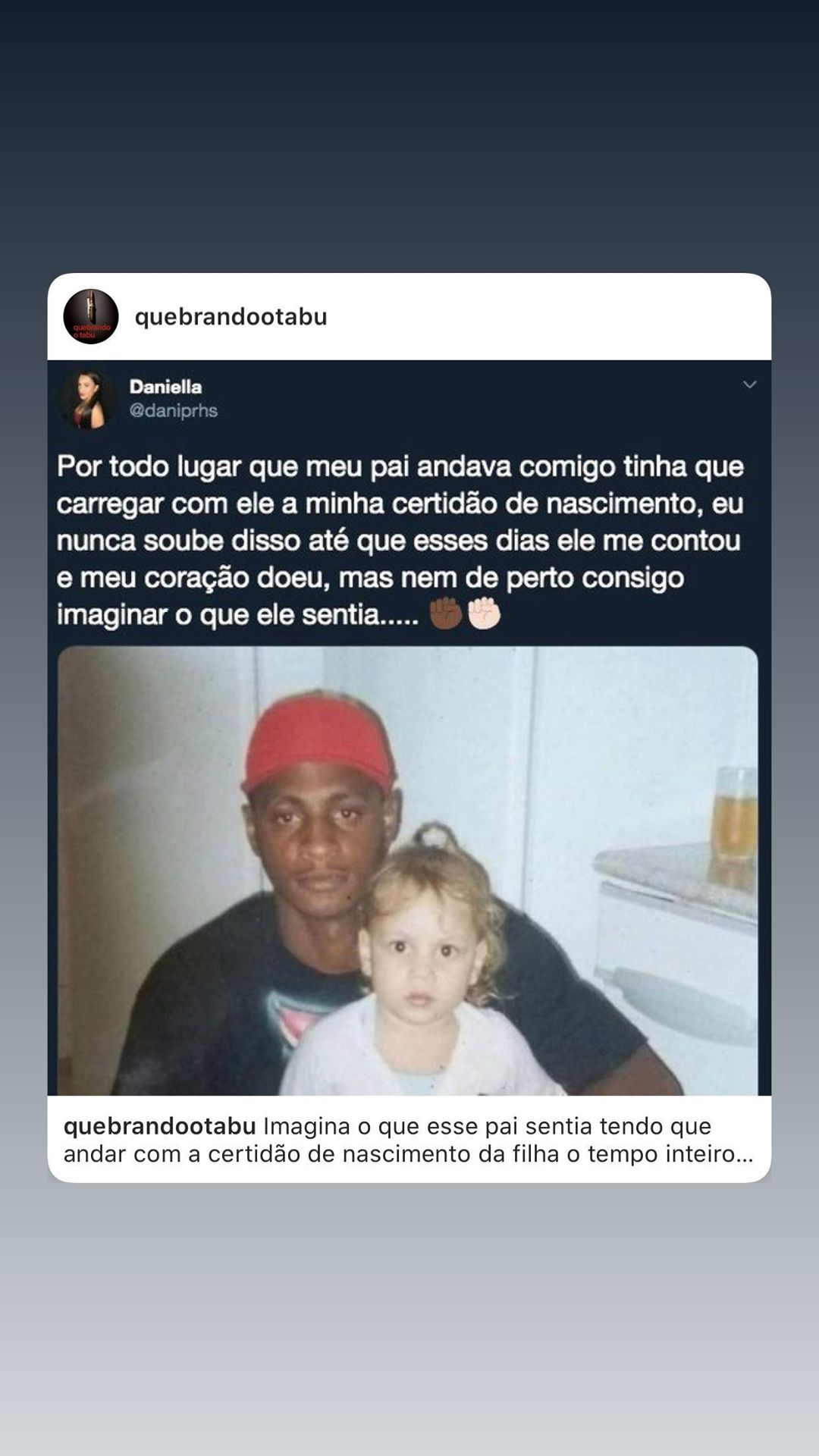Image resolution: width=819 pixels, height=1456 pixels.
Task: Tap the quebrandootabu round profile avatar
Action: [x=91, y=317]
